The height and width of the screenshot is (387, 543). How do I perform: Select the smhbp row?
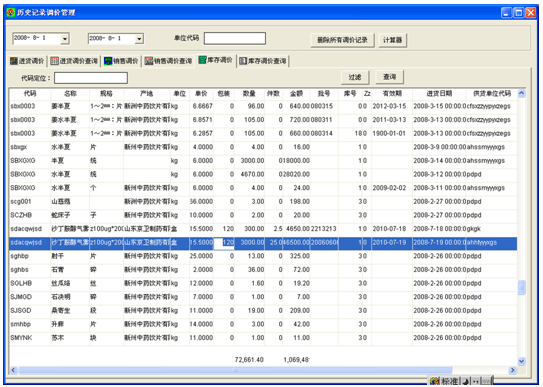coord(263,324)
